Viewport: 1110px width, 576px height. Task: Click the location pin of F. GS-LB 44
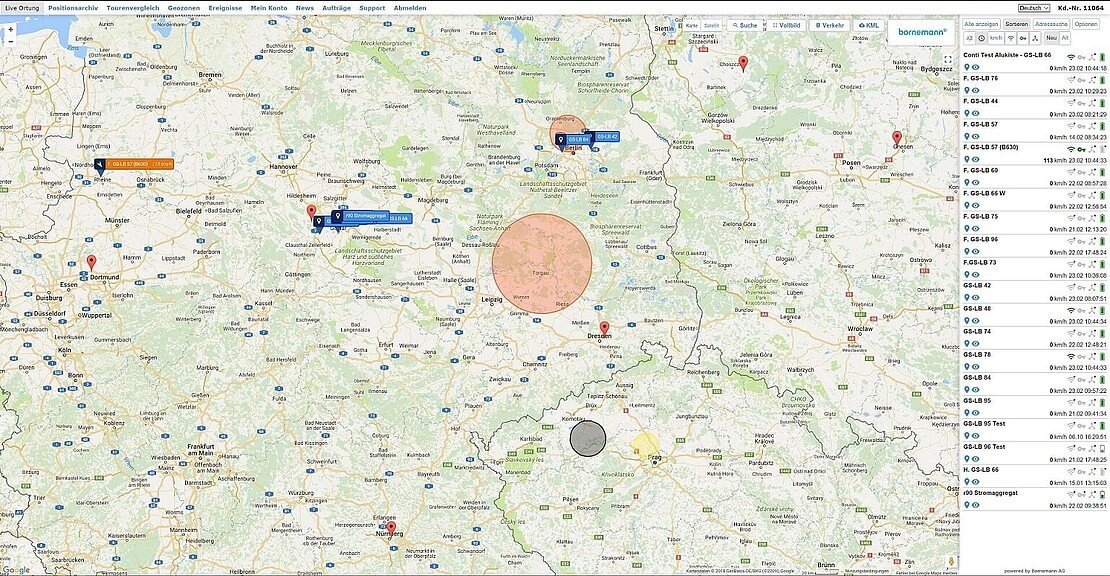point(967,113)
